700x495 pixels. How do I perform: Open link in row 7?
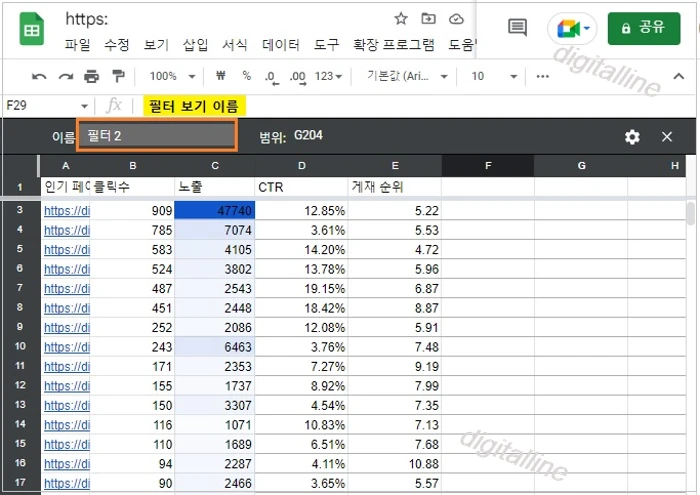[x=67, y=288]
